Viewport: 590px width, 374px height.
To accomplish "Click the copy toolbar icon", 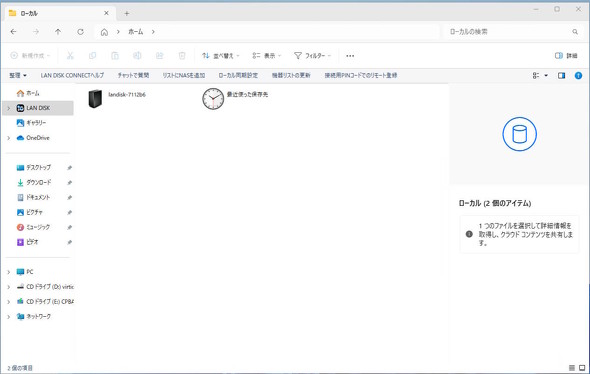I will (92, 56).
